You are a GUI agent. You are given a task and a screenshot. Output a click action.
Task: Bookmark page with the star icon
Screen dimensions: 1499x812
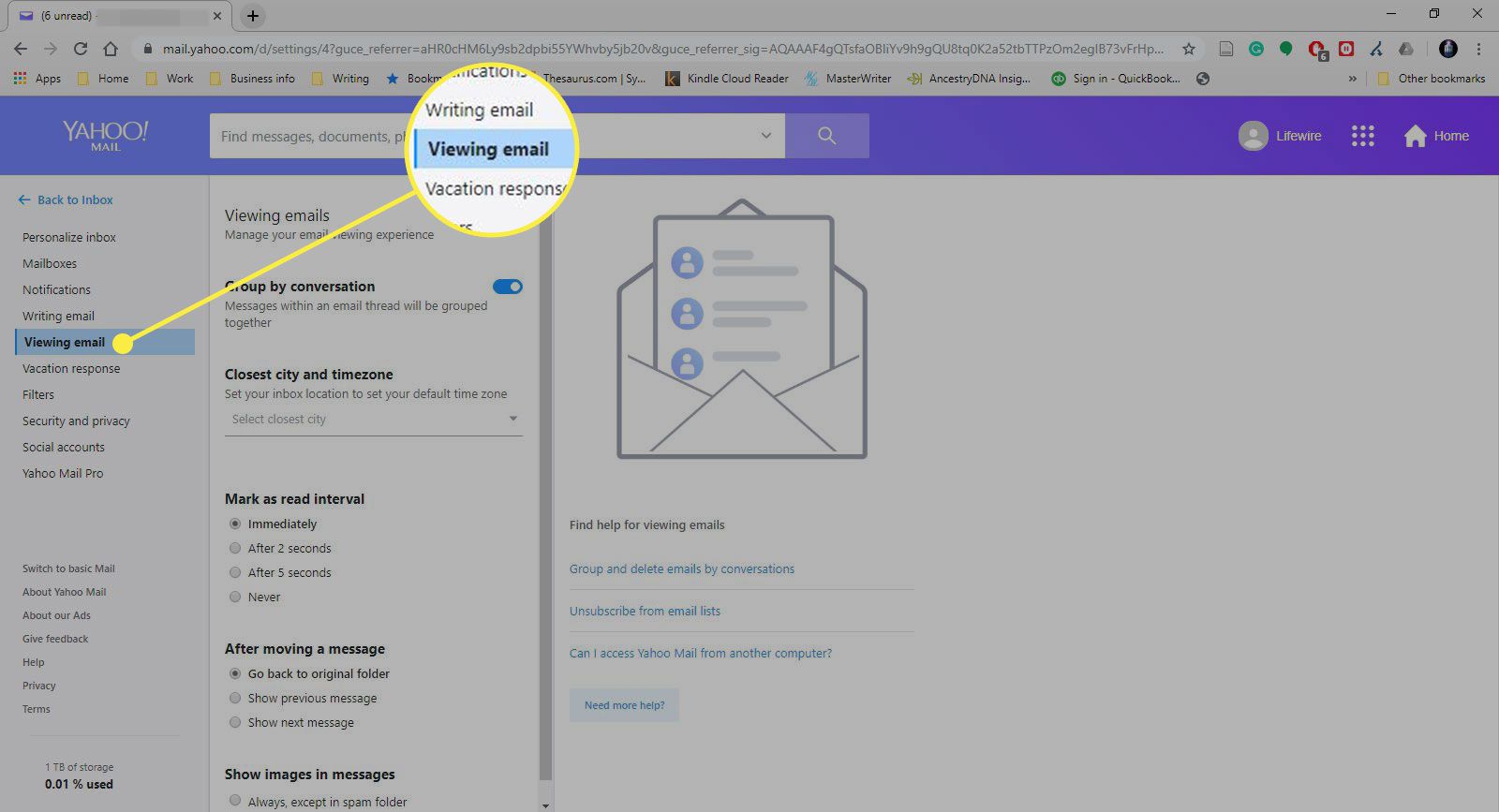(1189, 49)
